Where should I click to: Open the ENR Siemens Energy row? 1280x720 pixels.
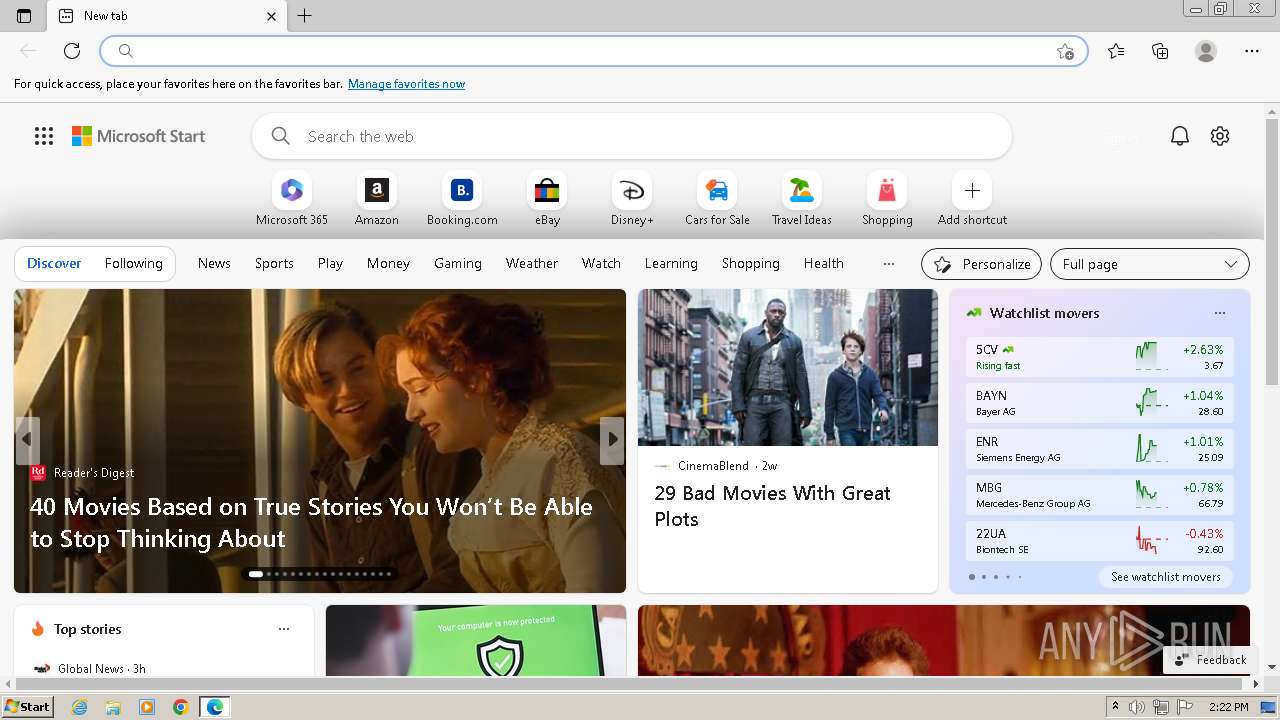[1100, 449]
